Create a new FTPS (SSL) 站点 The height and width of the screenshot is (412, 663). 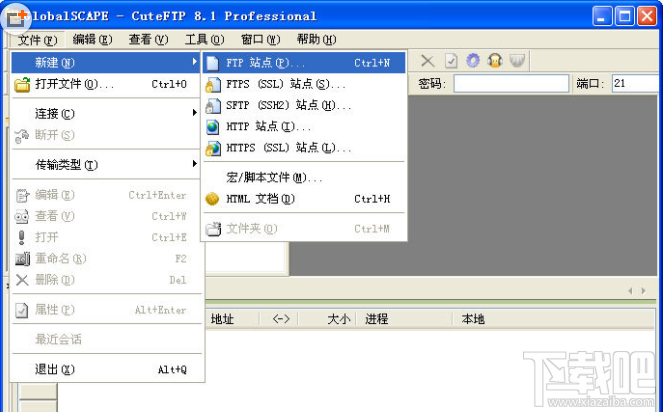click(304, 84)
